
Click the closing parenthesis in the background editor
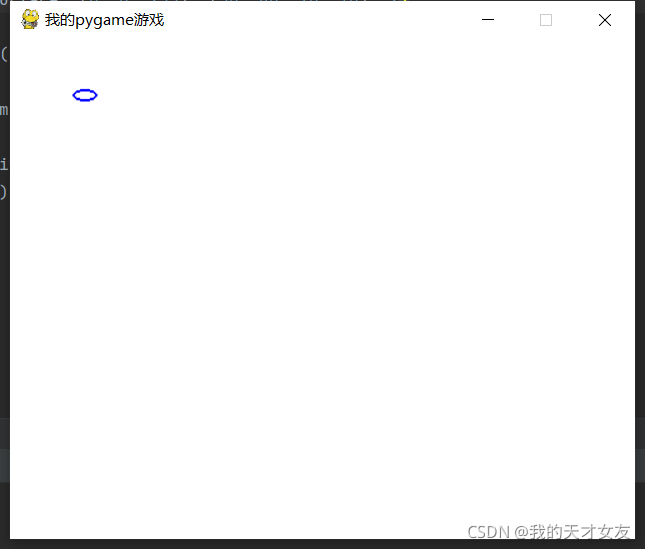tap(4, 191)
